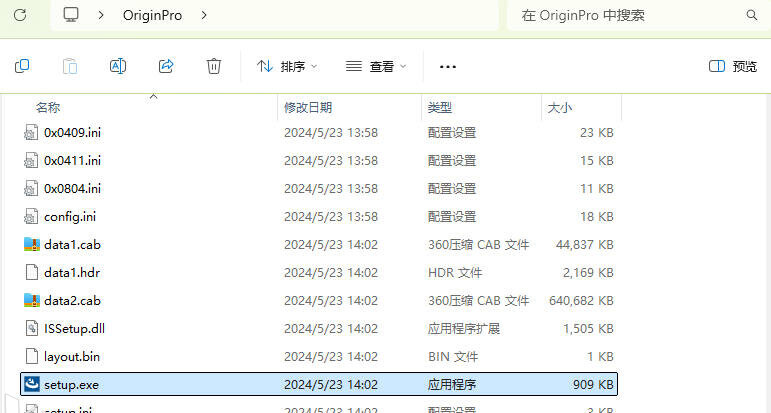Viewport: 771px width, 413px height.
Task: Click the data2.cab archive icon
Action: coord(31,301)
